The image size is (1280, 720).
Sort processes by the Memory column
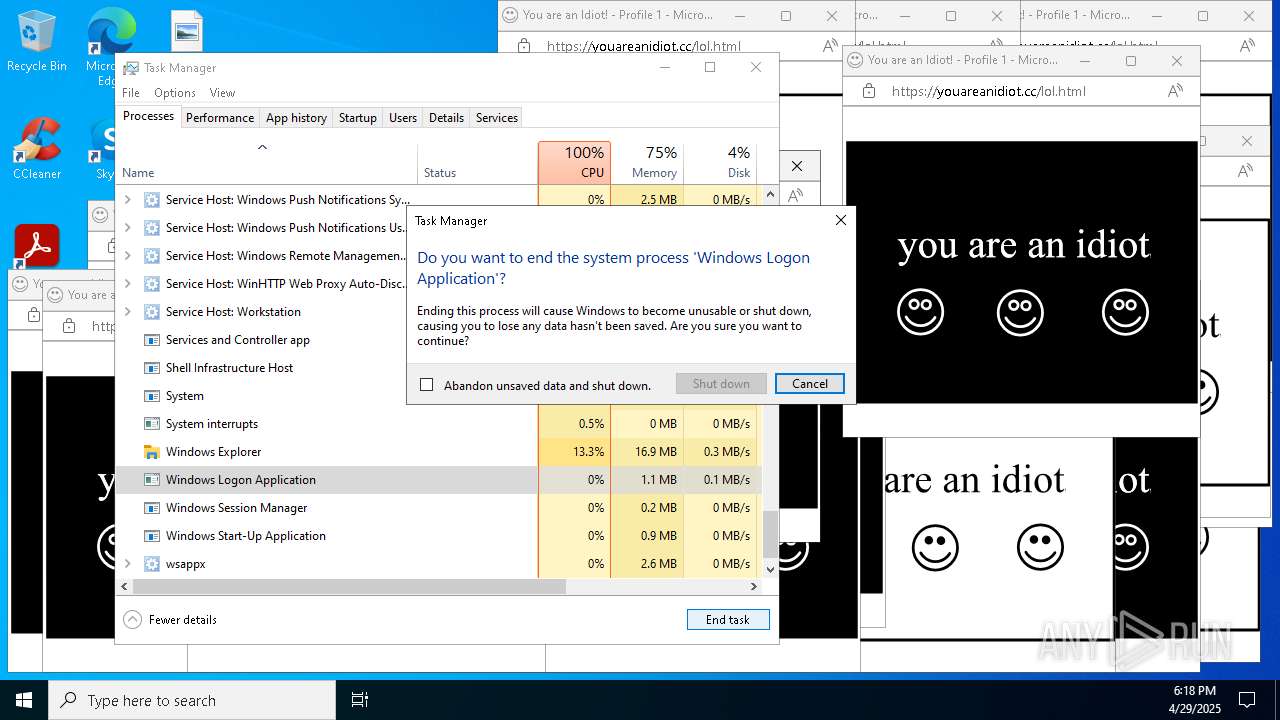pyautogui.click(x=647, y=163)
